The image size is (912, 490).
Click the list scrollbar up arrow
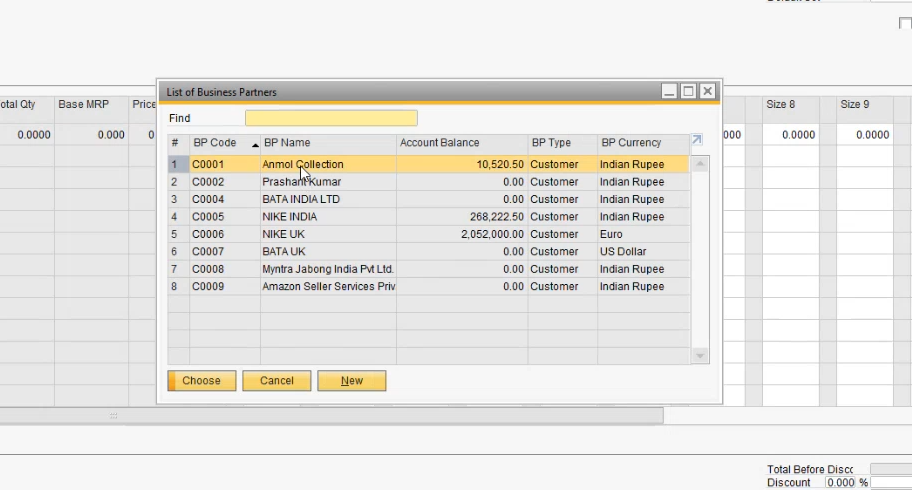[700, 164]
